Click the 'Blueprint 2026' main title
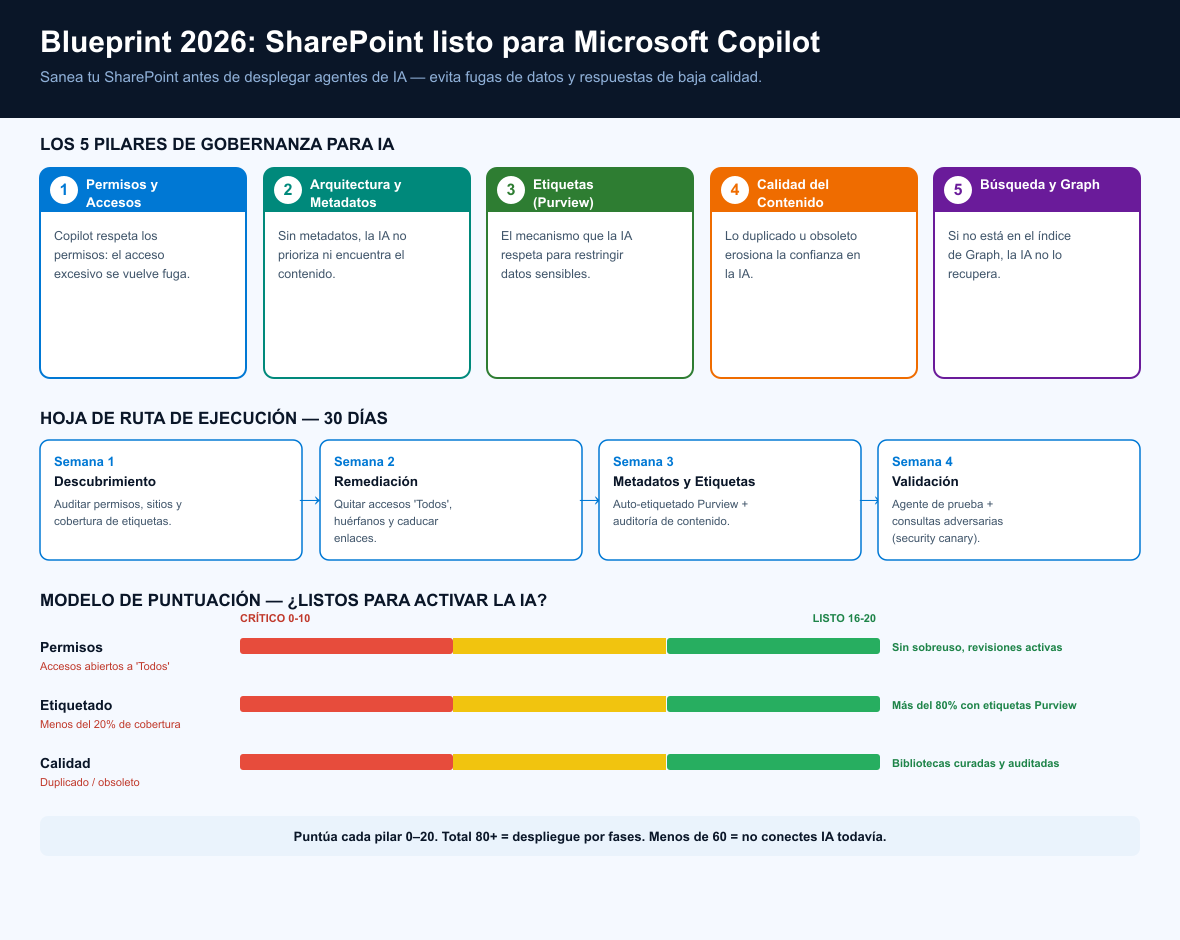Image resolution: width=1180 pixels, height=940 pixels. click(x=430, y=42)
